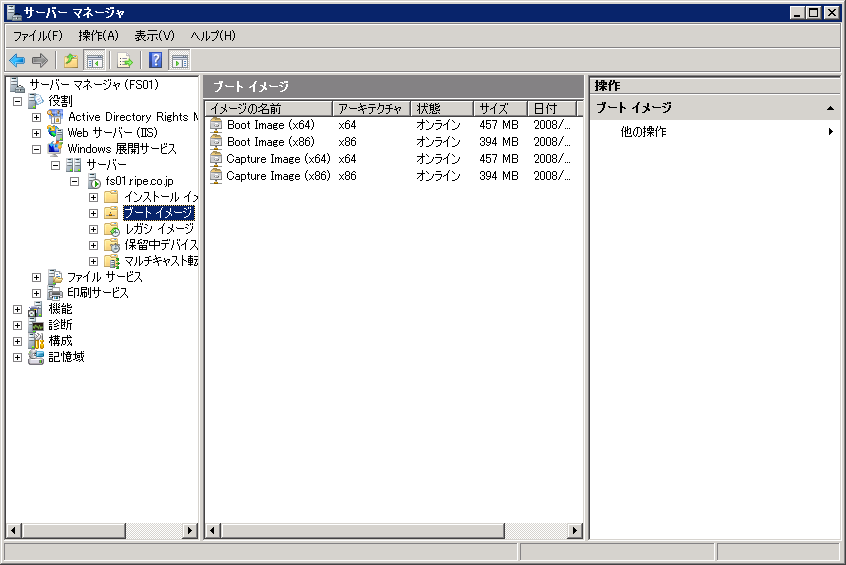Click the Boot Image (x64) icon
The image size is (846, 565).
coord(216,125)
